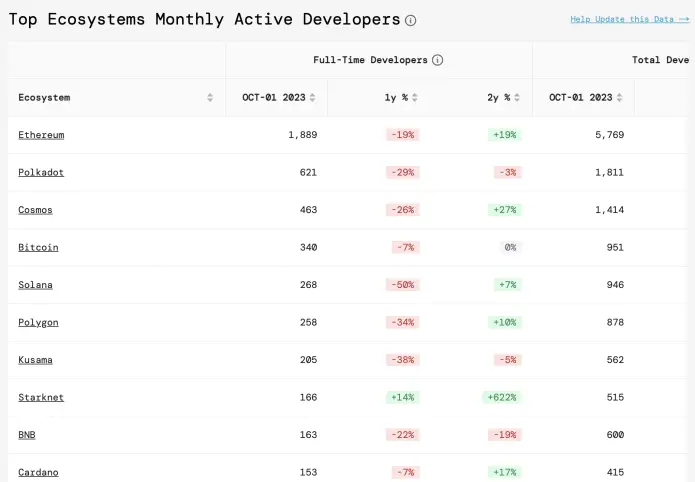Select Polygon's 878 total value
Viewport: 695px width, 482px height.
click(x=615, y=322)
